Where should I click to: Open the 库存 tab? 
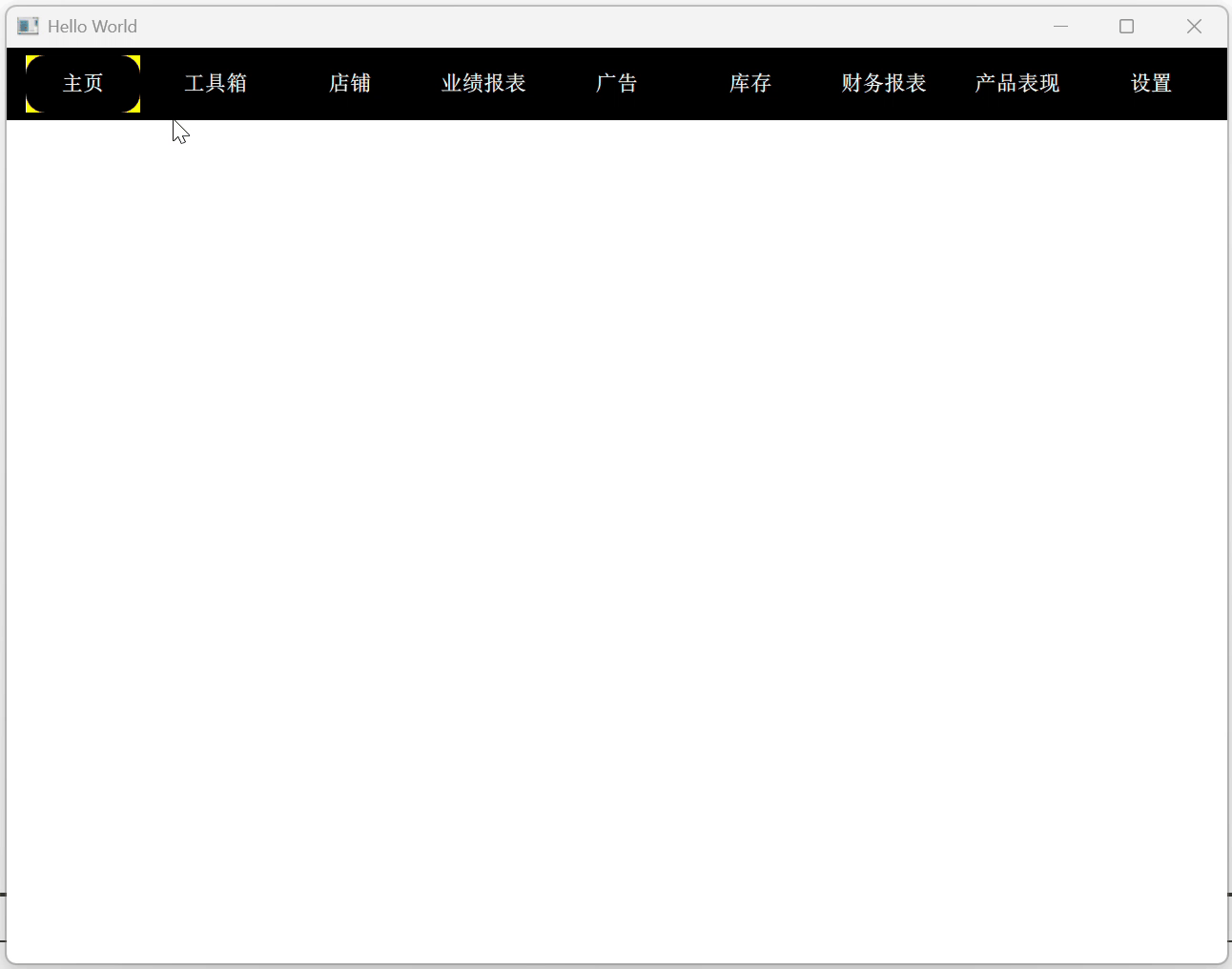(750, 84)
